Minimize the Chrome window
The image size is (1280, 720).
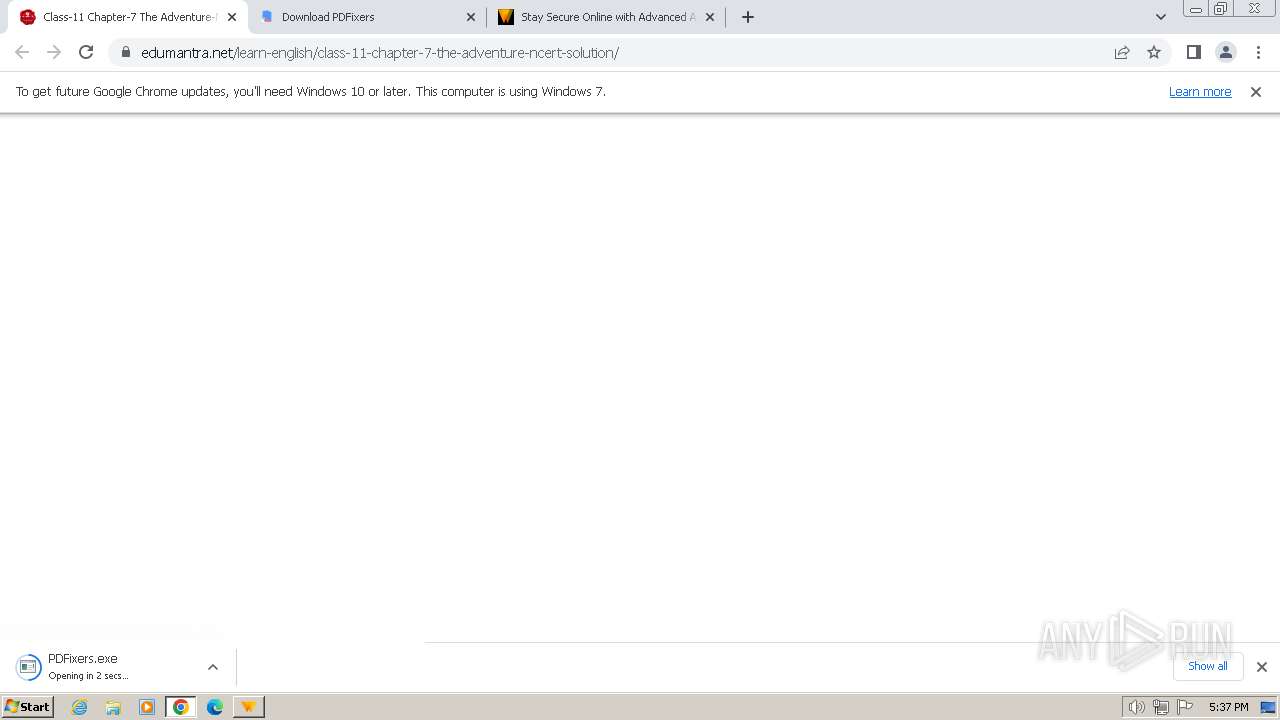[1195, 9]
